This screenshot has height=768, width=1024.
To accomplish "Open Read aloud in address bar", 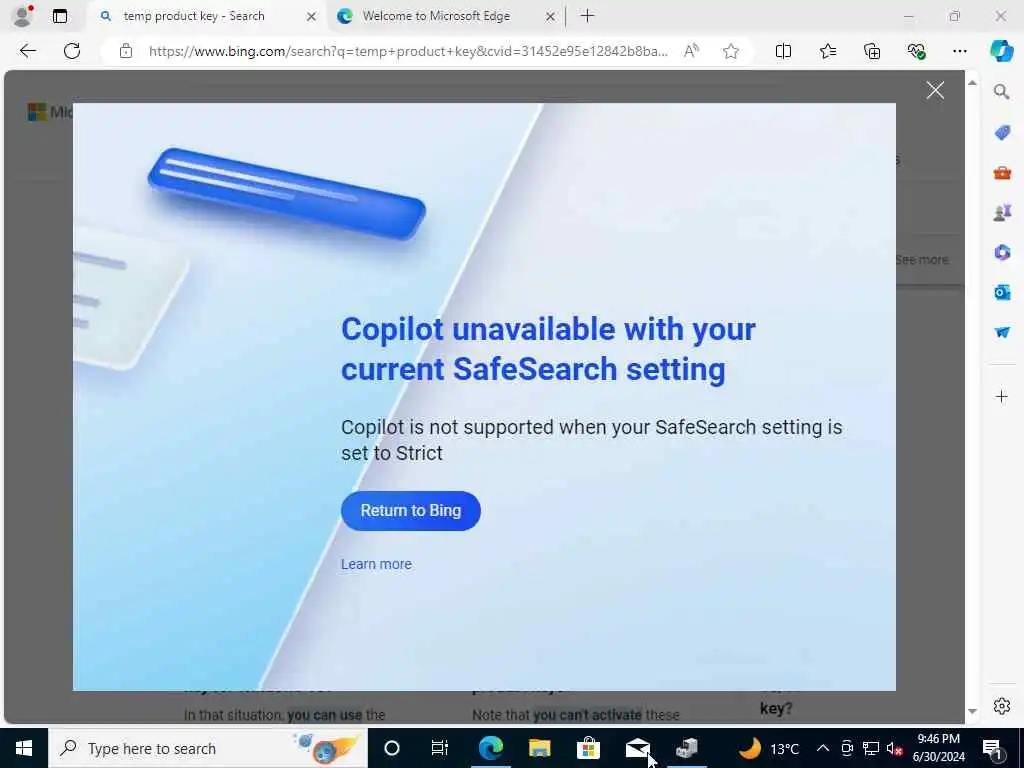I will tap(691, 51).
